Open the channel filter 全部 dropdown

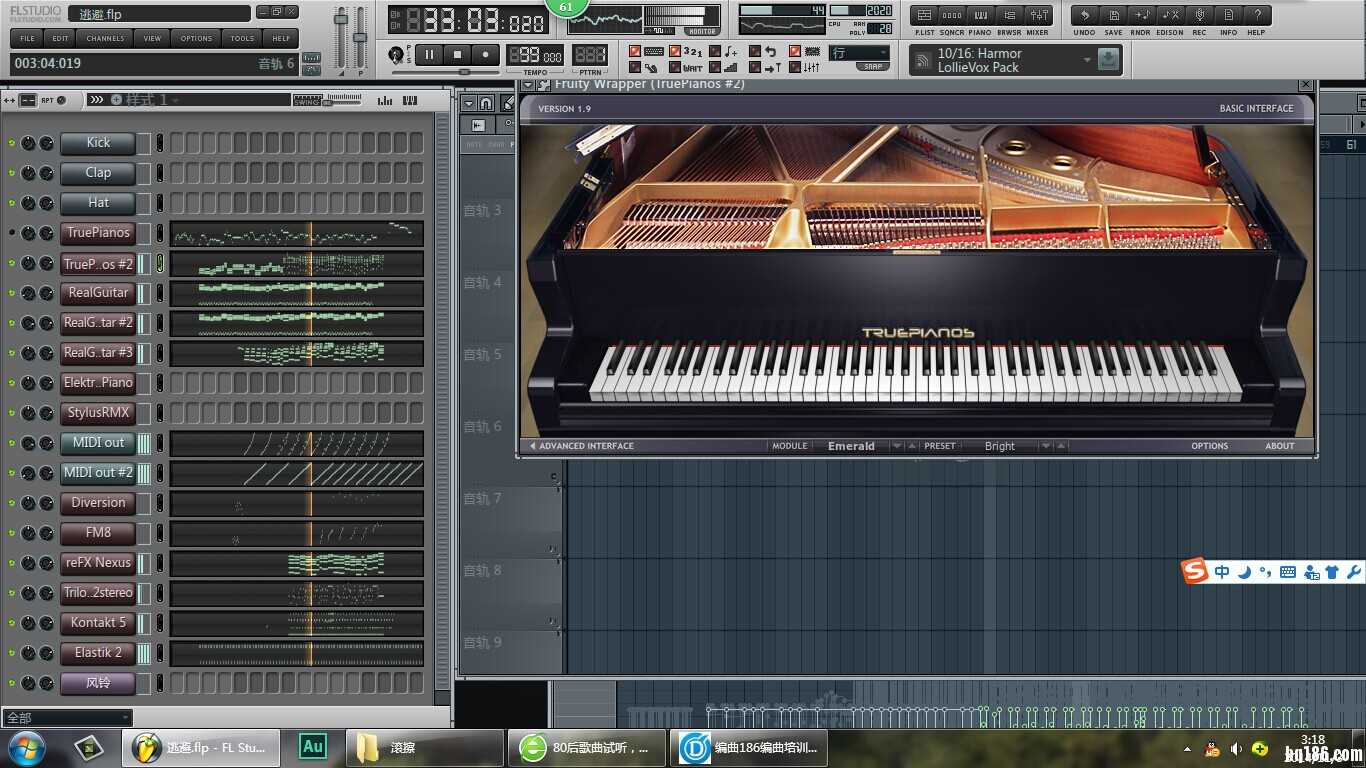(x=68, y=717)
